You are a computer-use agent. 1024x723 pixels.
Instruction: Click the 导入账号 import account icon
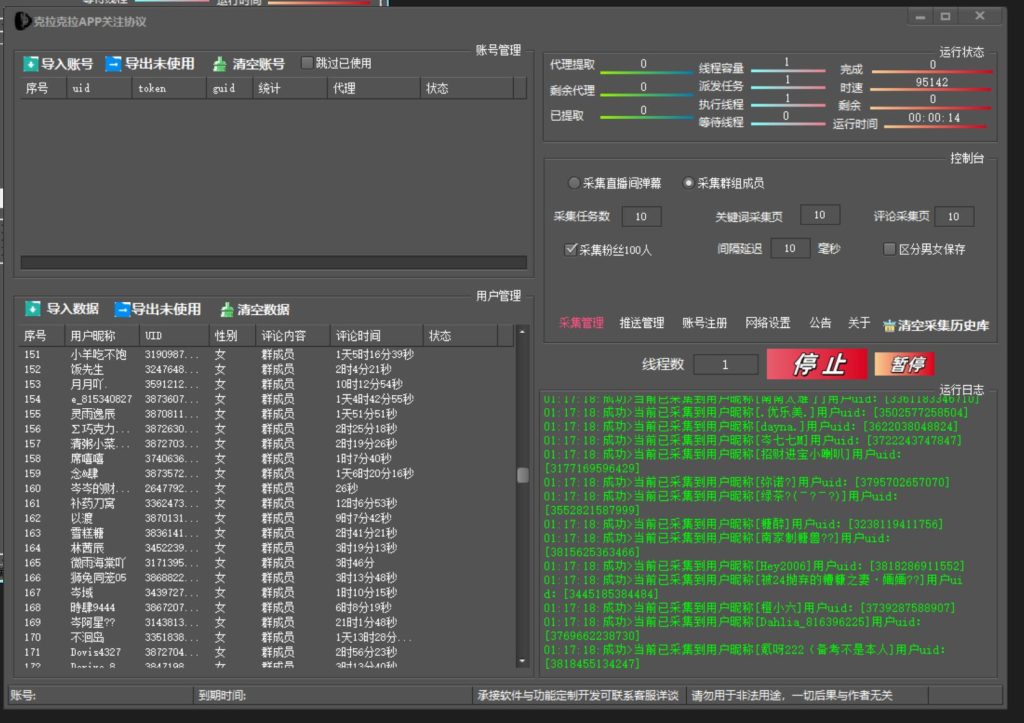31,64
